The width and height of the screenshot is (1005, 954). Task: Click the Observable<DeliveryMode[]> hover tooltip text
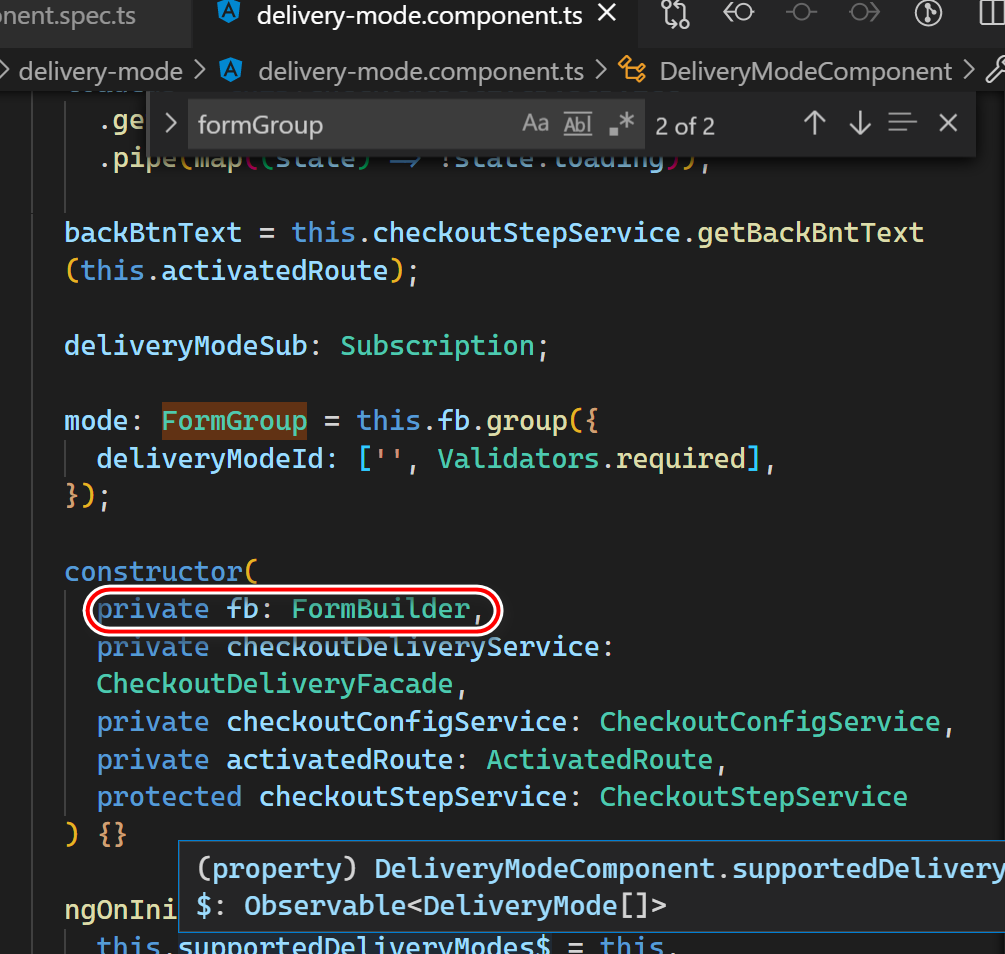(455, 907)
